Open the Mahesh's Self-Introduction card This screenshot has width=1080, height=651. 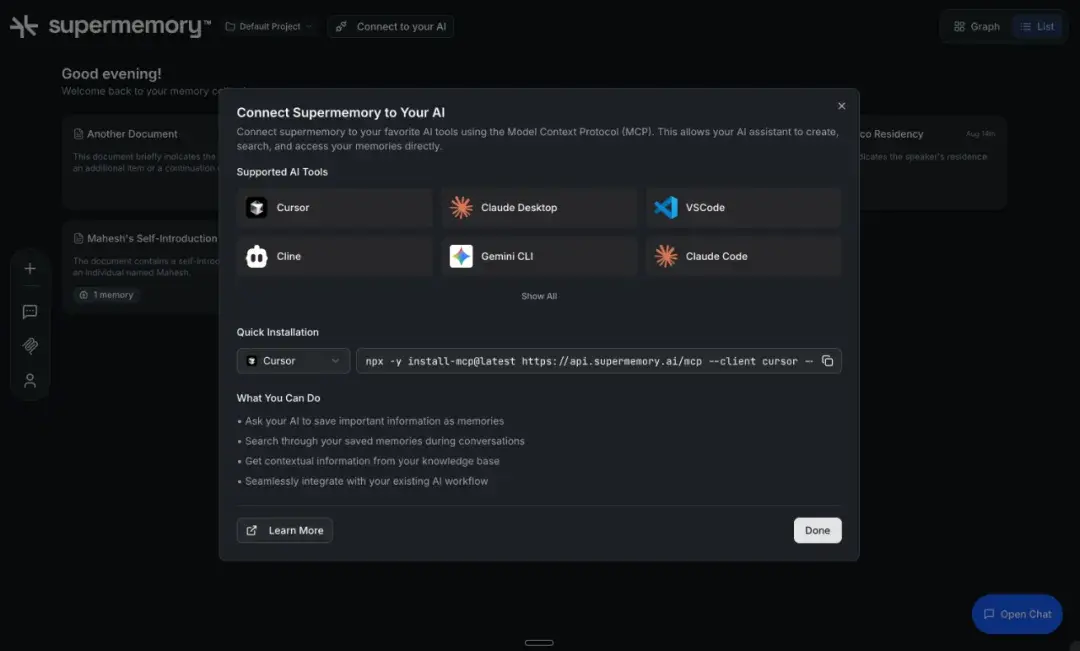click(141, 267)
